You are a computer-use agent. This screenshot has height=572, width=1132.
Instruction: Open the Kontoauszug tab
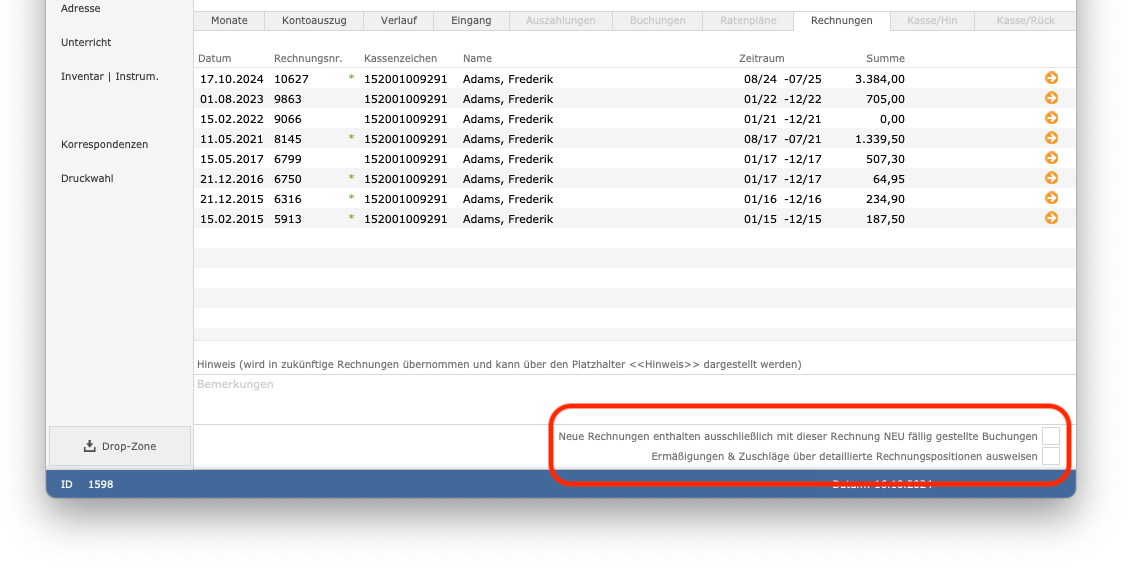pos(314,21)
